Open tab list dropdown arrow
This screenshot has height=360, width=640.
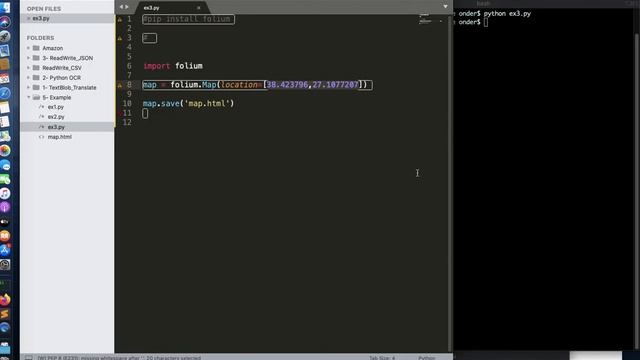click(x=445, y=7)
